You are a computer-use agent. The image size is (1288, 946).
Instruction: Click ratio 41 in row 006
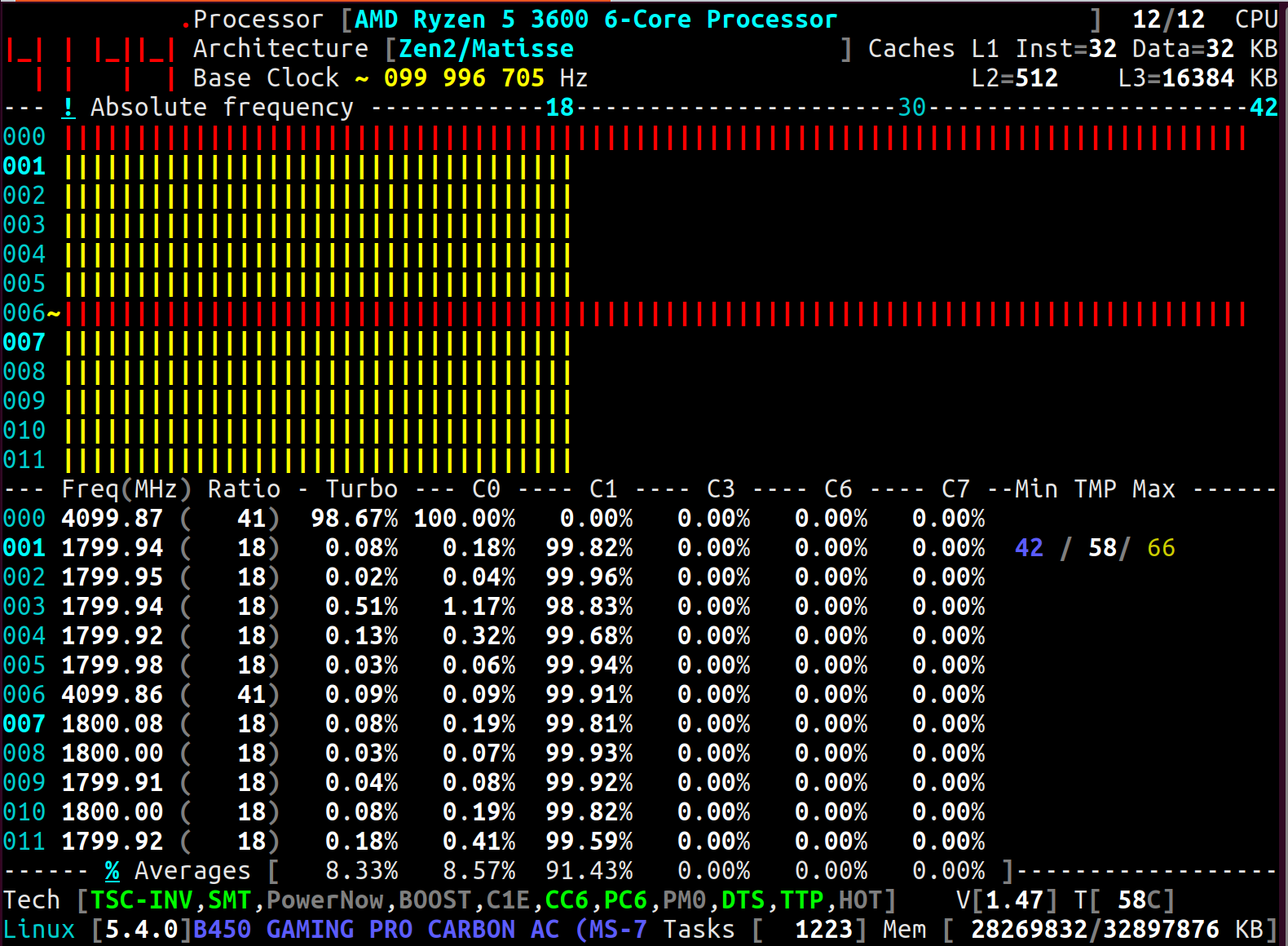[251, 695]
